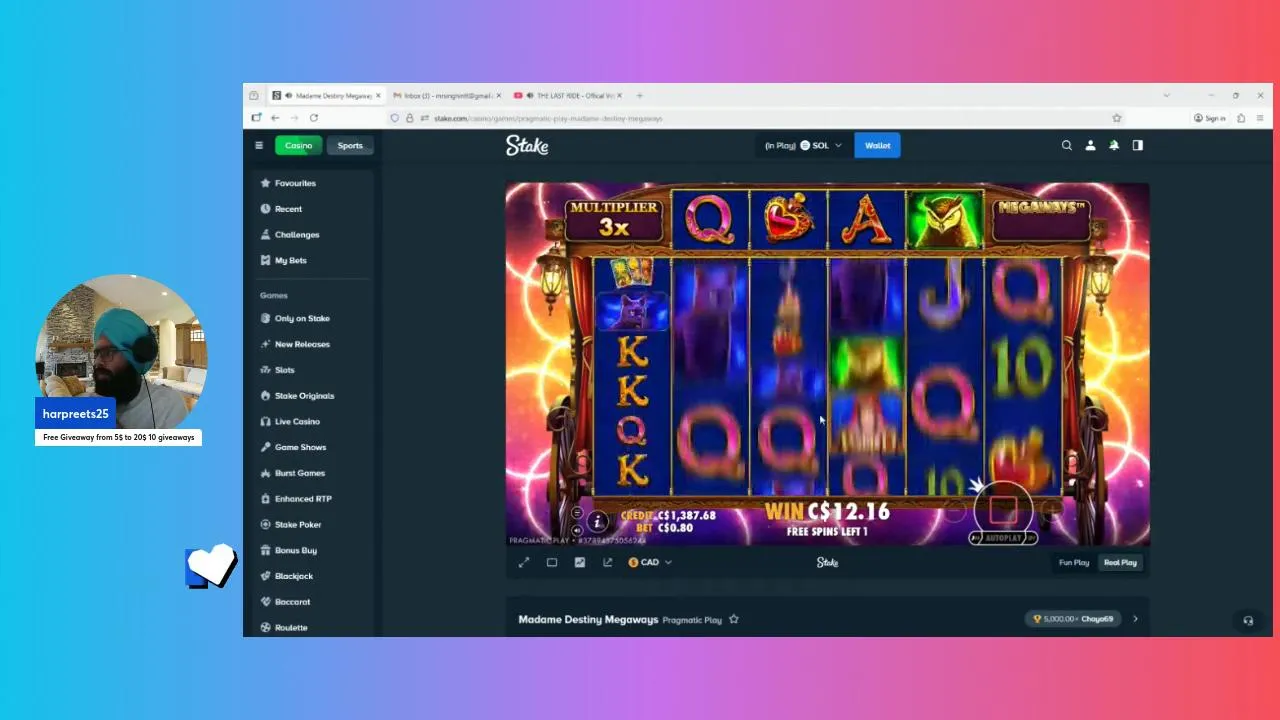
Task: Click the stake.com address bar
Action: [755, 118]
